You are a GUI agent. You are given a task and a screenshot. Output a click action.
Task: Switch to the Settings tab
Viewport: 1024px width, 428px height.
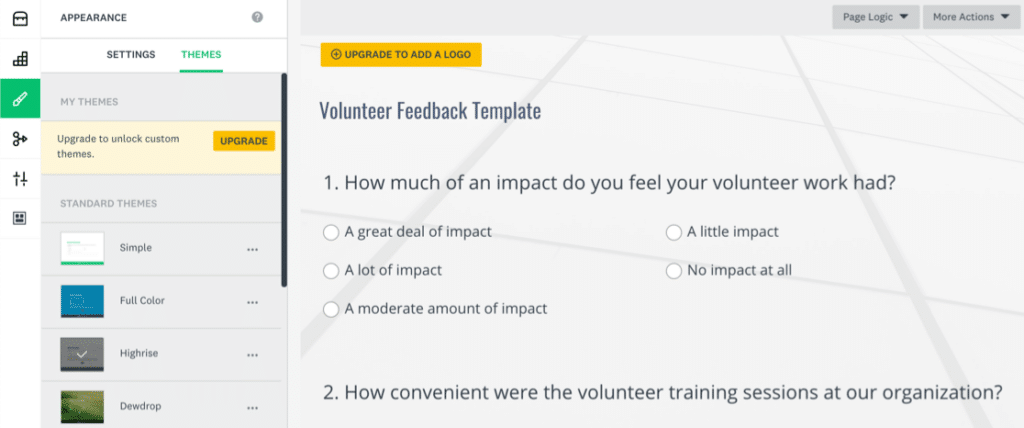click(131, 54)
